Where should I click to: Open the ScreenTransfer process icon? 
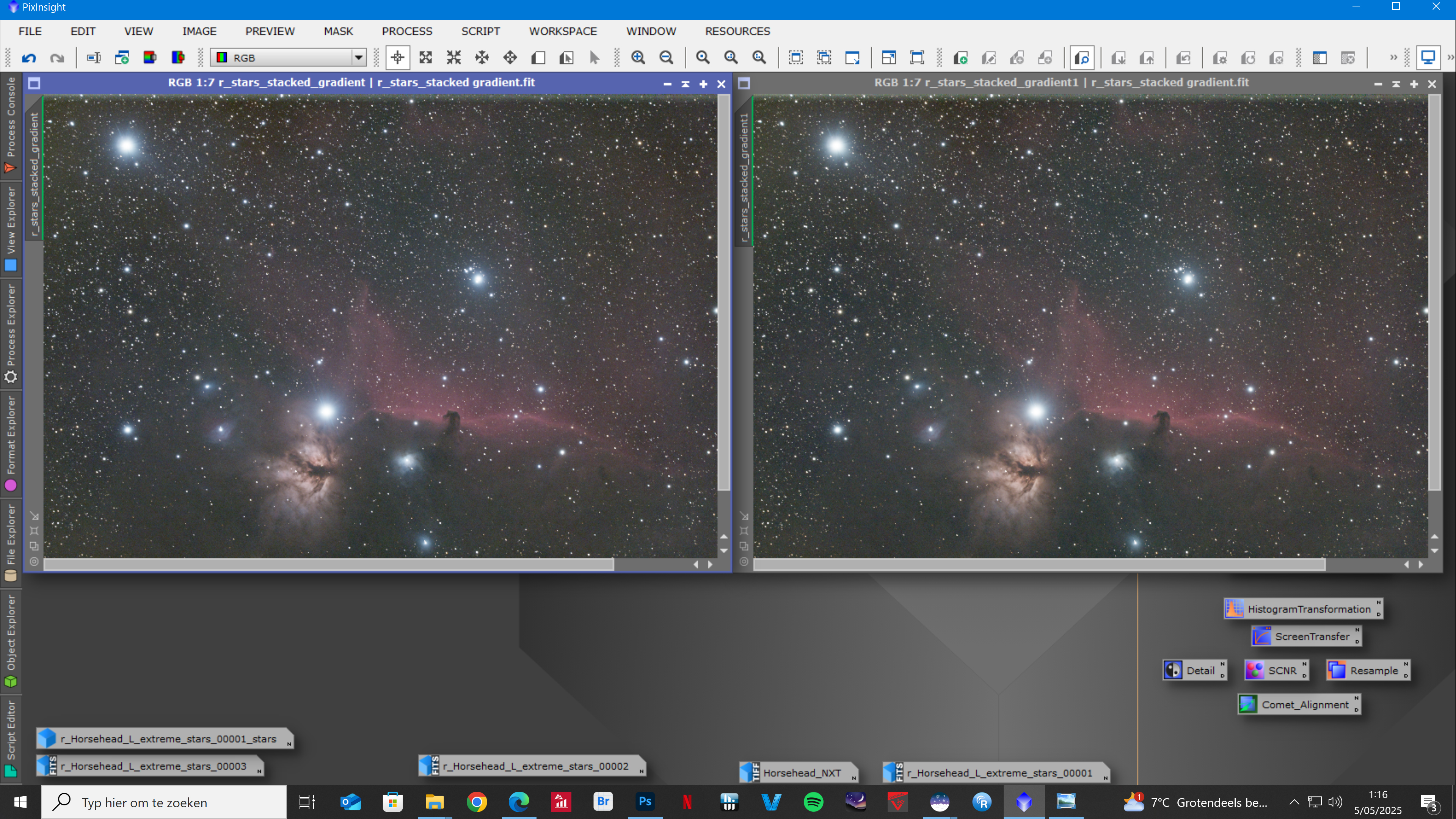point(1305,637)
